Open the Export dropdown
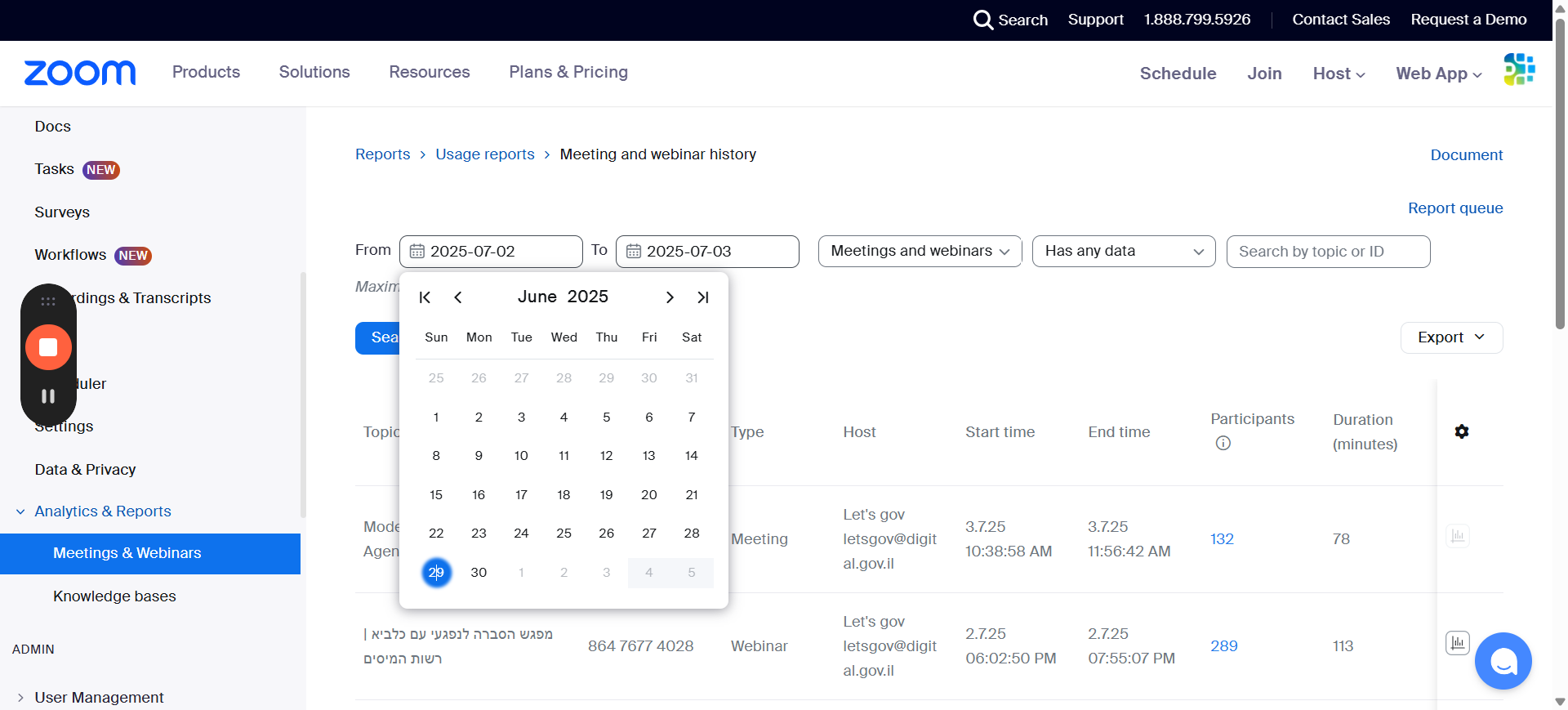This screenshot has height=710, width=1568. (1451, 337)
